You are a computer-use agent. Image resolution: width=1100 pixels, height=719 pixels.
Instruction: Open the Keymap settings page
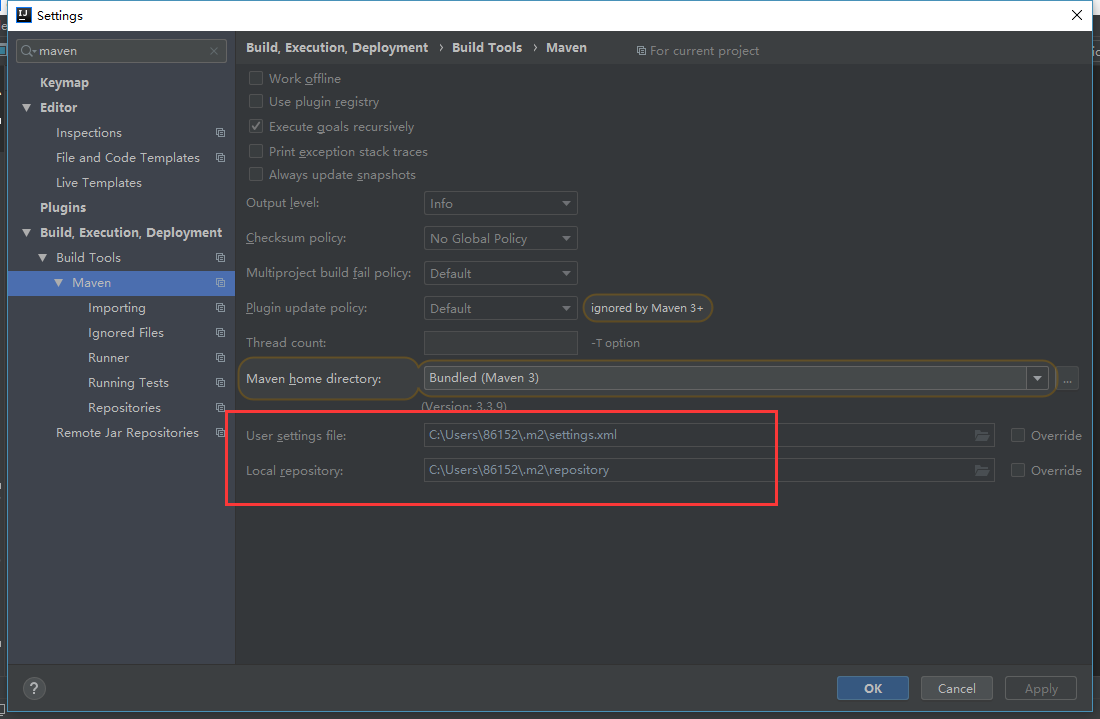tap(64, 83)
